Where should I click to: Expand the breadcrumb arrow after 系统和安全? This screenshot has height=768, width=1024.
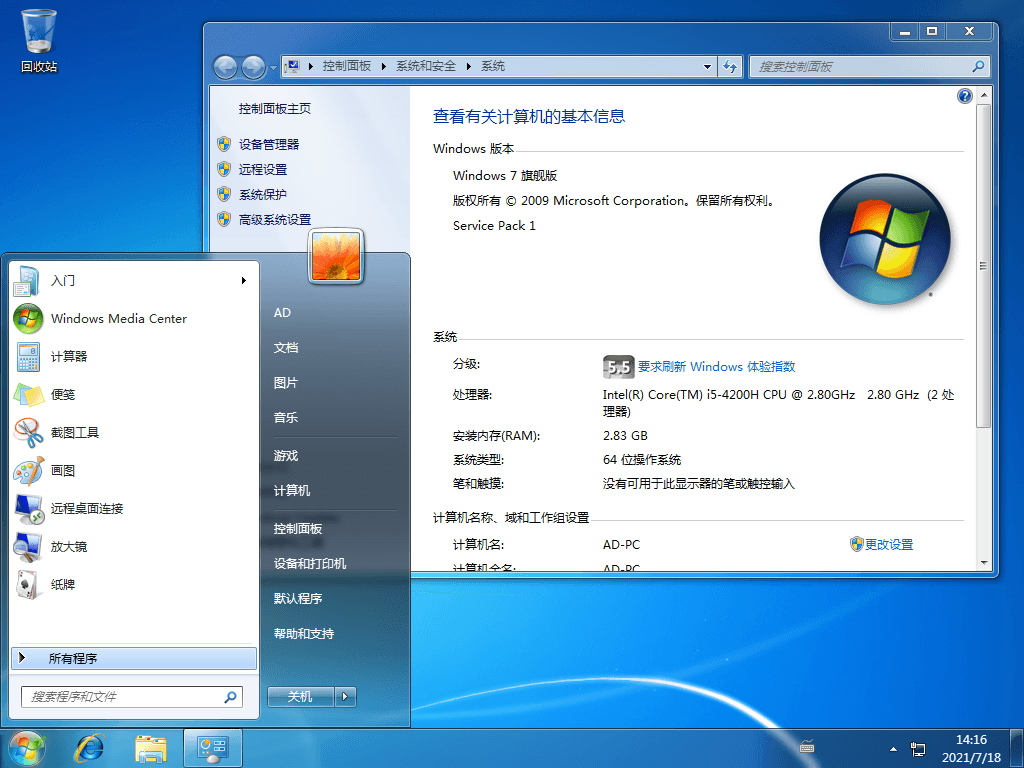468,66
